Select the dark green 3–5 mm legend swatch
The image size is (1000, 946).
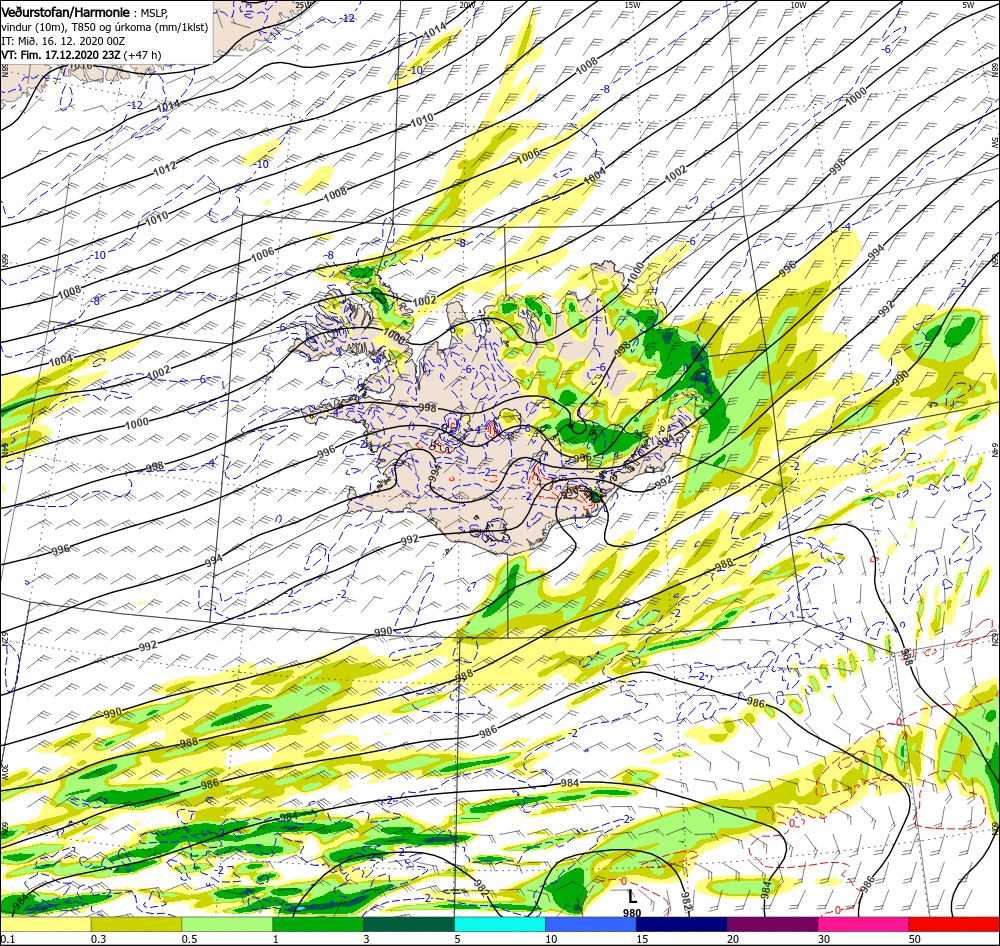(409, 924)
